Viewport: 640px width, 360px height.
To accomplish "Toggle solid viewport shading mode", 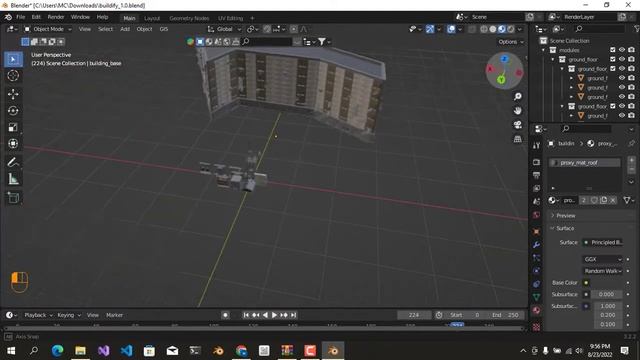I will [x=493, y=29].
